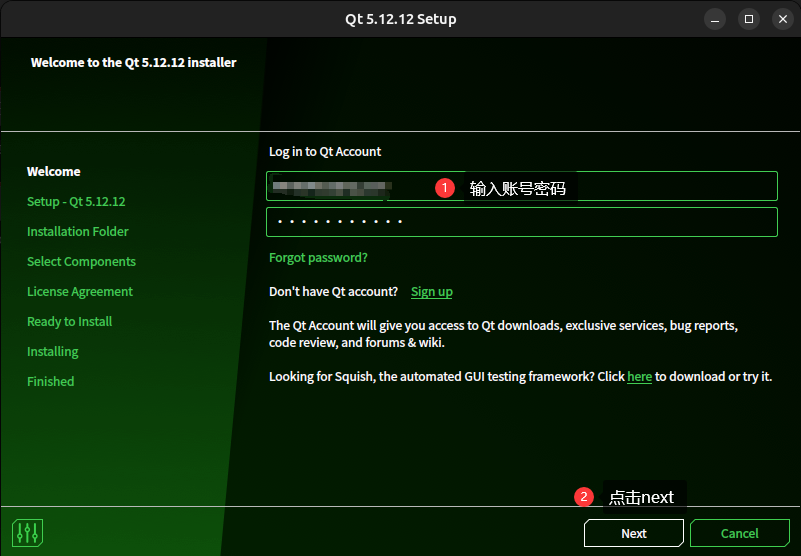Select Ready to Install step

(69, 321)
